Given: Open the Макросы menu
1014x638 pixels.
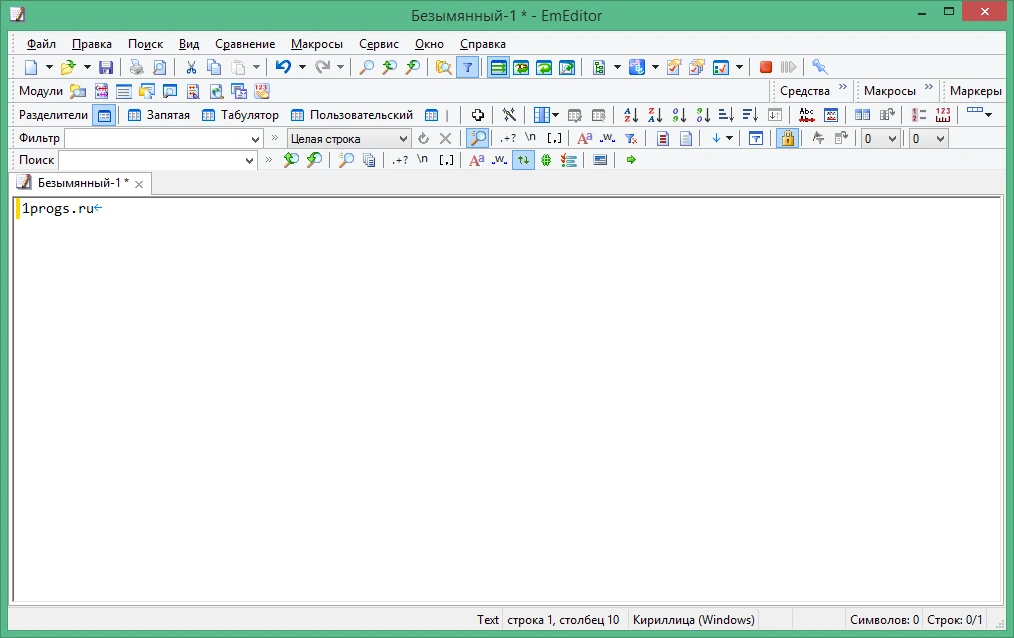Looking at the screenshot, I should click(x=317, y=44).
